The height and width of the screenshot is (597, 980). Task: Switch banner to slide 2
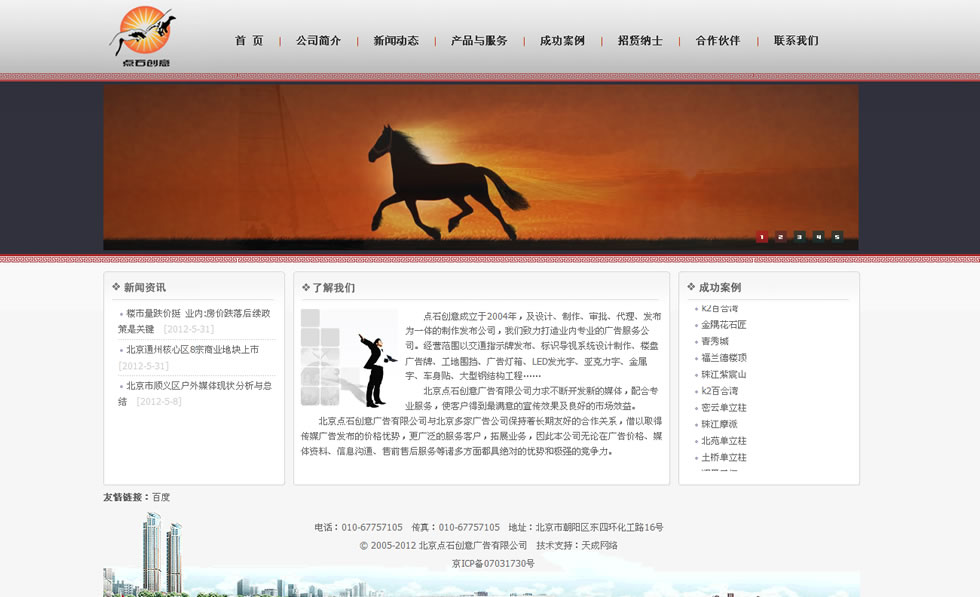pos(781,237)
